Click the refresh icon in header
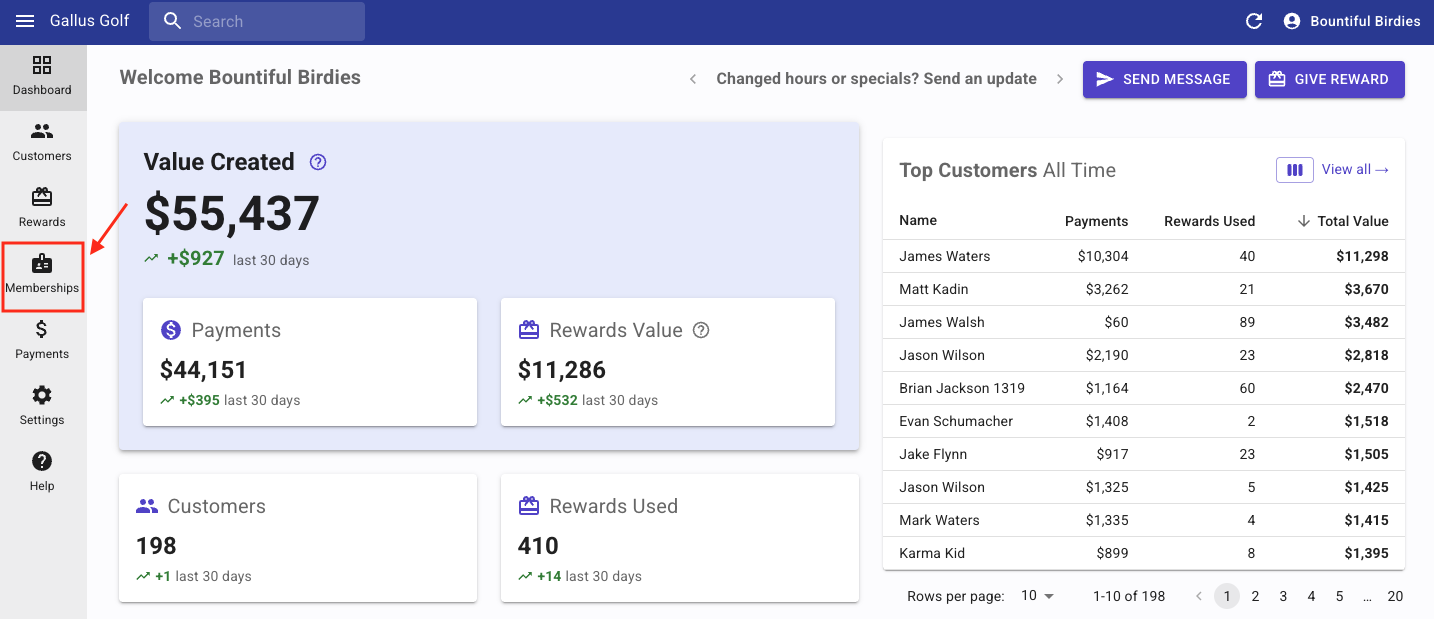 coord(1253,21)
